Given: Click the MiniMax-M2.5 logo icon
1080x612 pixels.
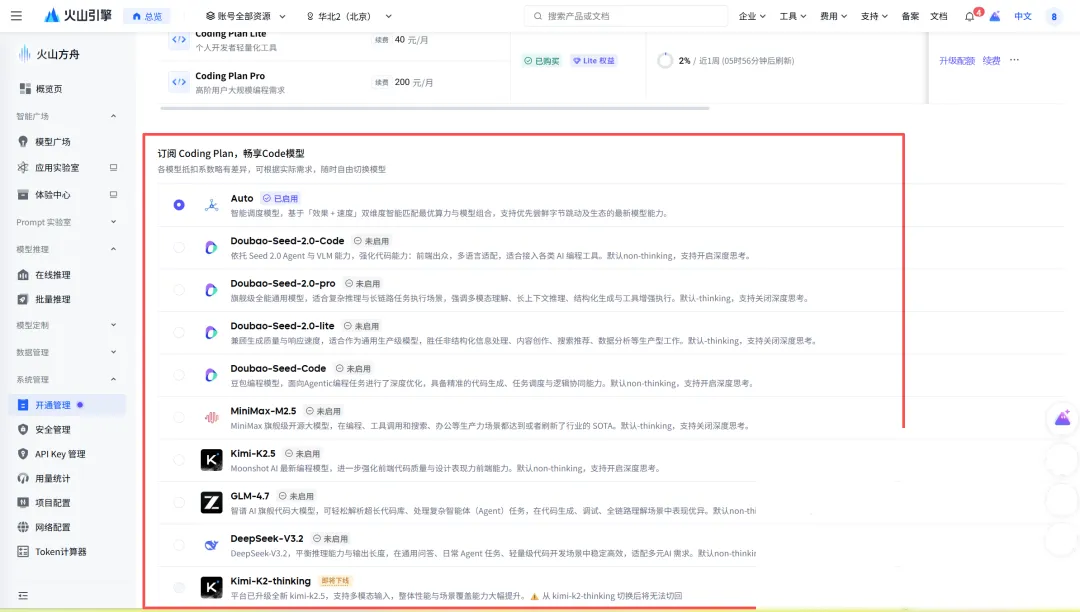Looking at the screenshot, I should tap(211, 417).
